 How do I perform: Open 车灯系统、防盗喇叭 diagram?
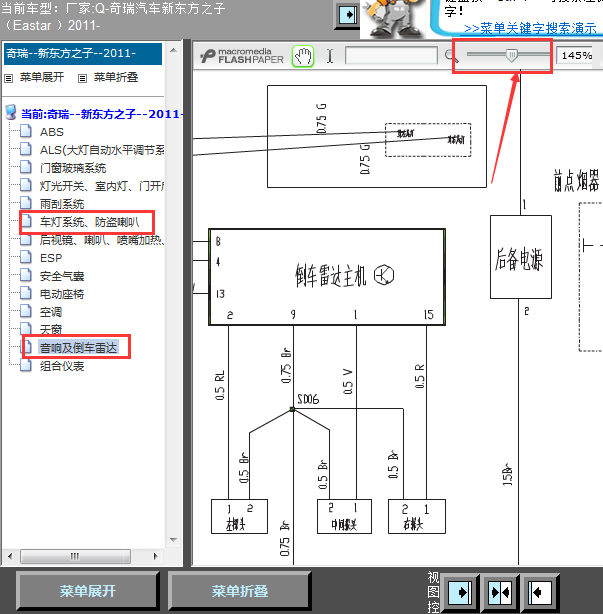pyautogui.click(x=89, y=222)
